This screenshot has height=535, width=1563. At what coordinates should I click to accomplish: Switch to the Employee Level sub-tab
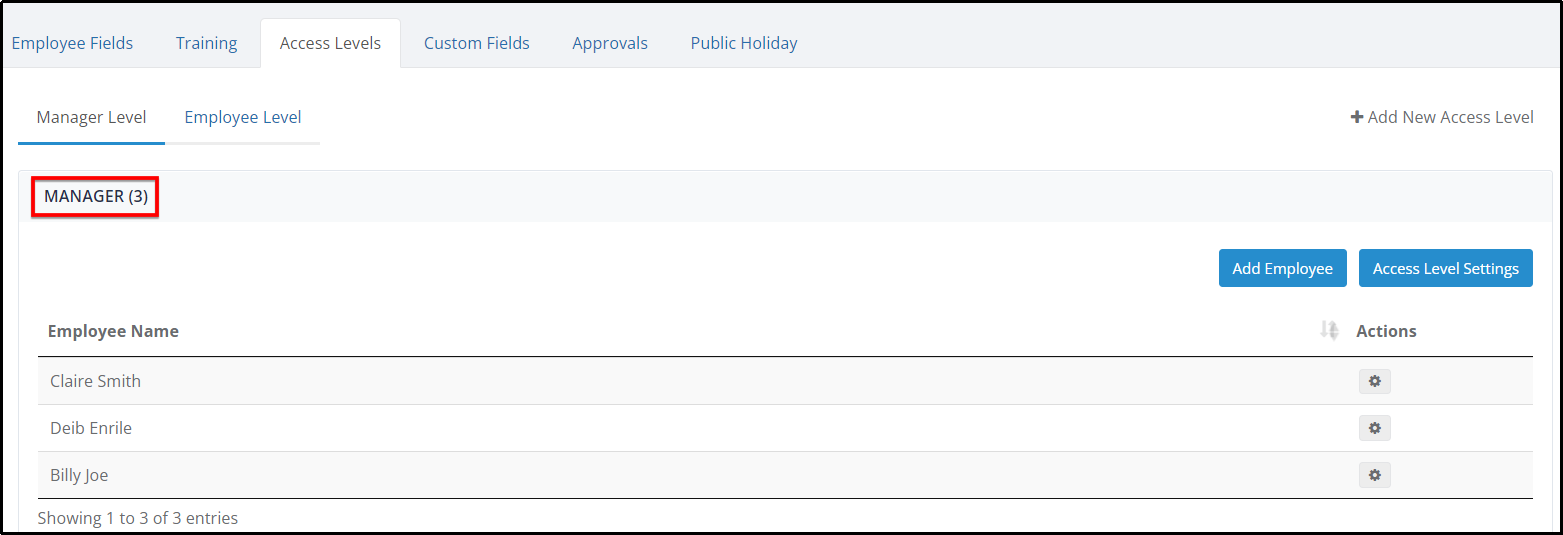tap(243, 118)
